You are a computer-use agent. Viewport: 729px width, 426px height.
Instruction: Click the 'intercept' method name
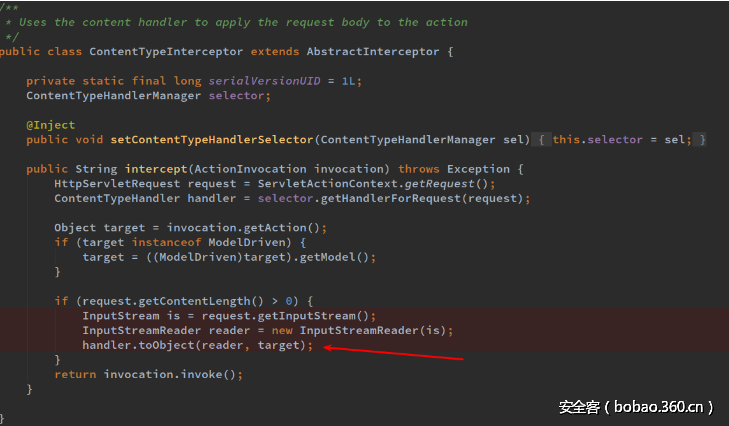(x=156, y=169)
